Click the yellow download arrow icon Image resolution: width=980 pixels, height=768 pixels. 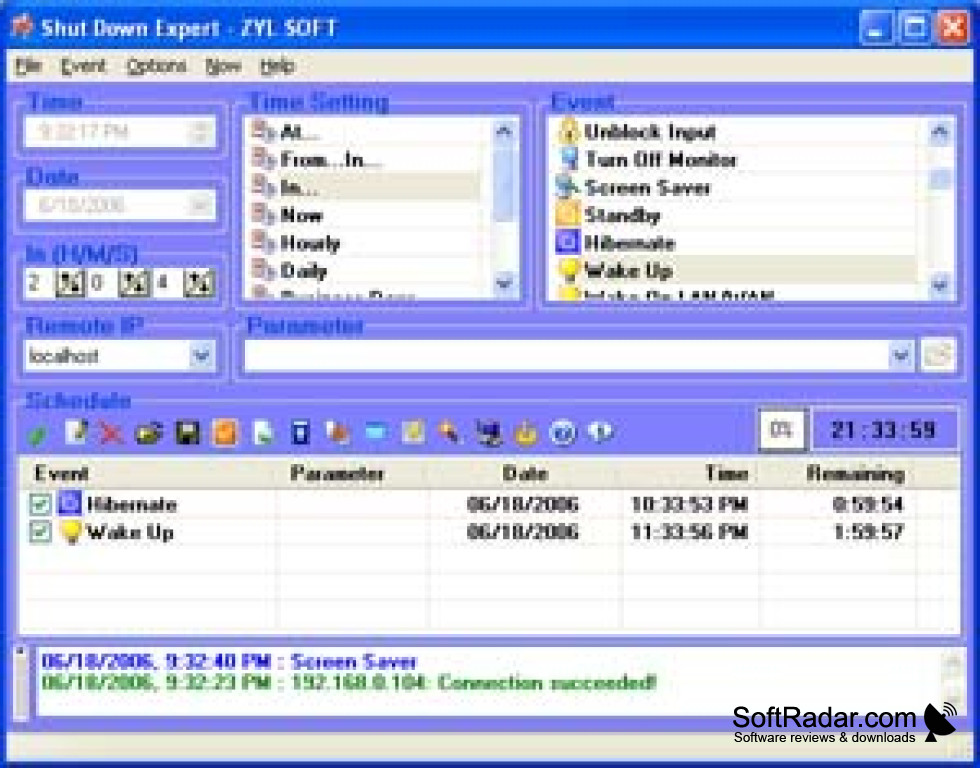526,432
